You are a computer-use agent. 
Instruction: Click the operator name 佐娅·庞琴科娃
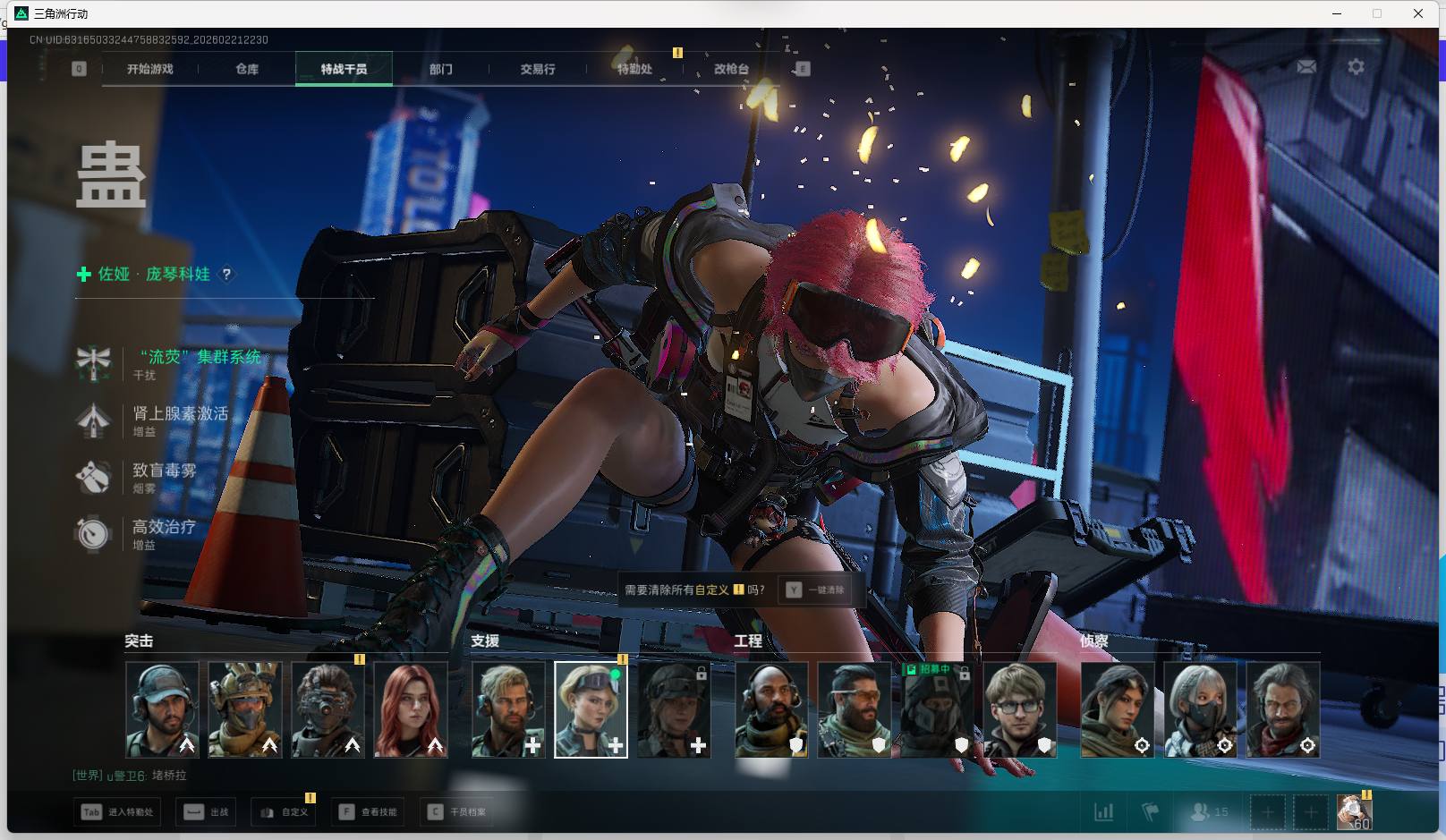[x=154, y=274]
